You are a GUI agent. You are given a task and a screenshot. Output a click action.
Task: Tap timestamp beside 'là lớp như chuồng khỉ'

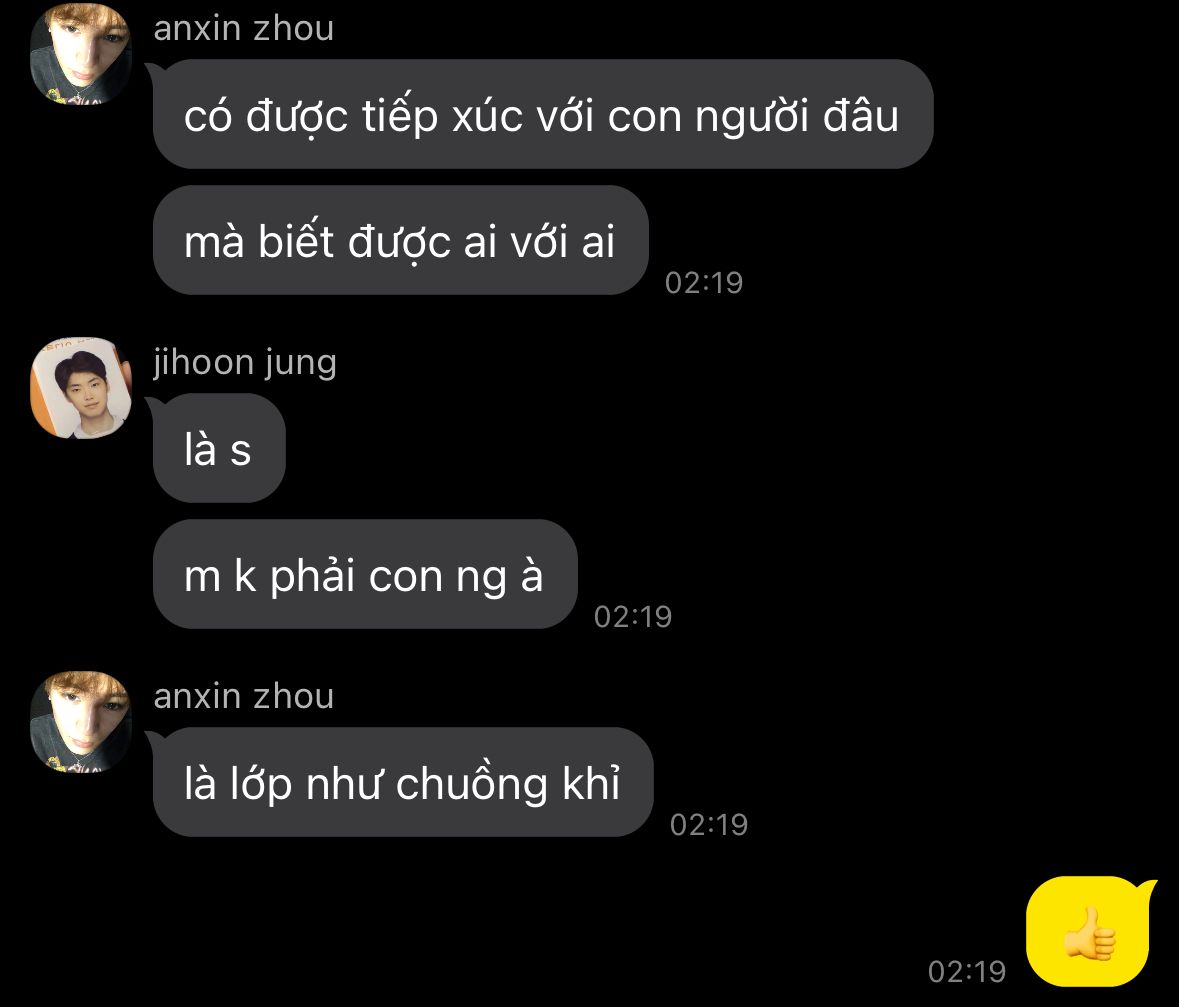pos(709,824)
